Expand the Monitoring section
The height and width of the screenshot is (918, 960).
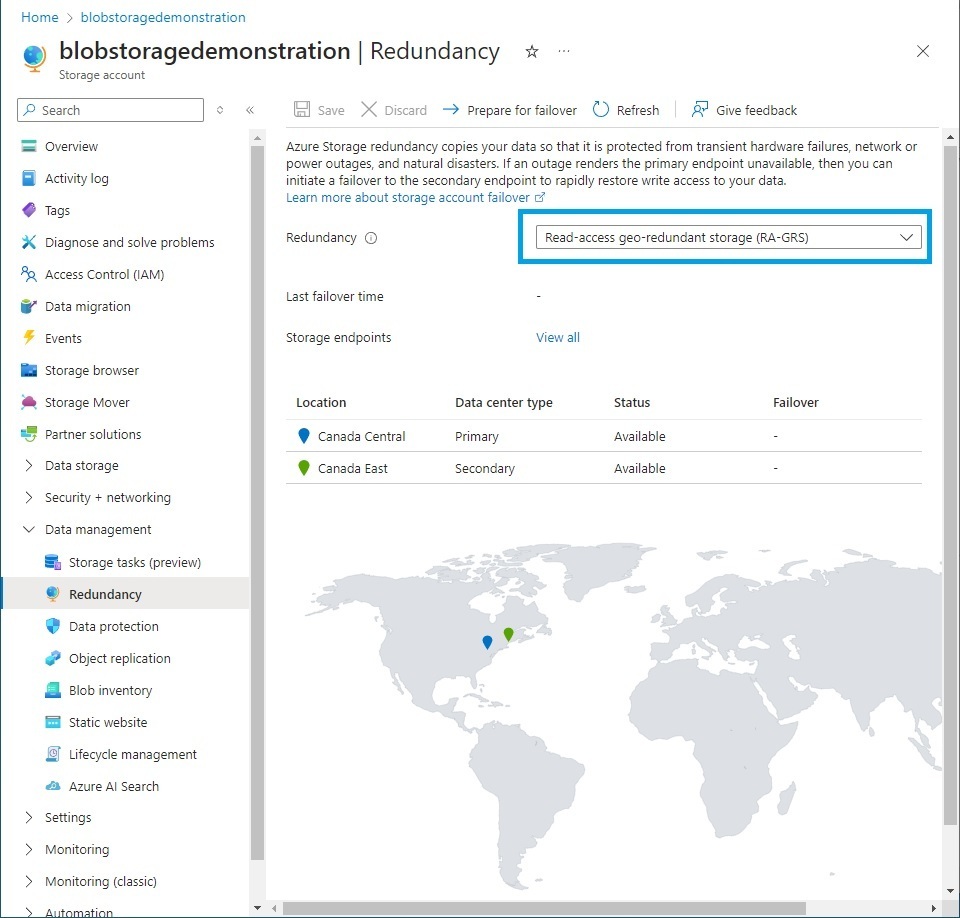pyautogui.click(x=28, y=849)
